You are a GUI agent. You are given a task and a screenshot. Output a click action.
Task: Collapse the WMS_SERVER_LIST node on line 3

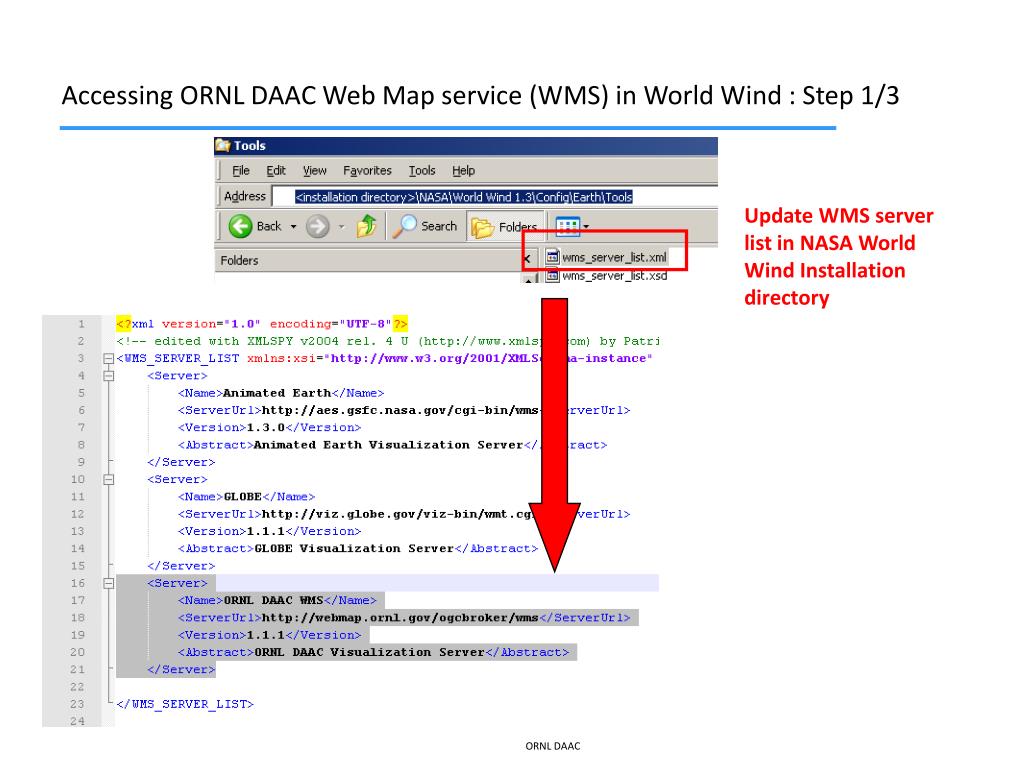click(x=108, y=359)
